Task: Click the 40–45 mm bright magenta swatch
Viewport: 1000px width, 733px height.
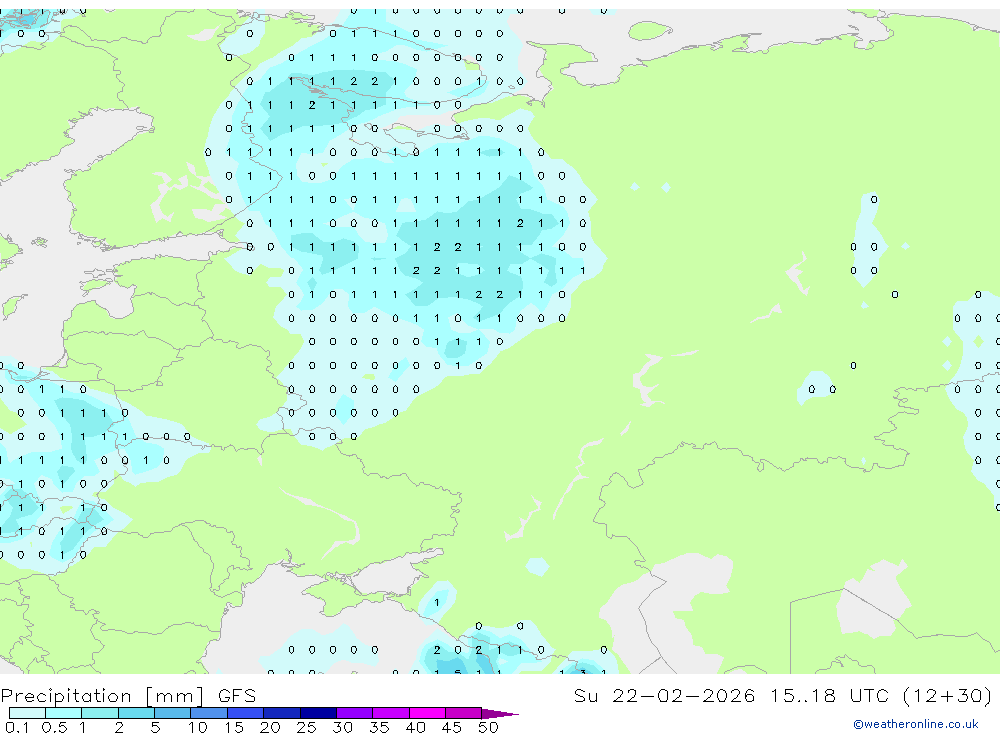Action: (427, 713)
